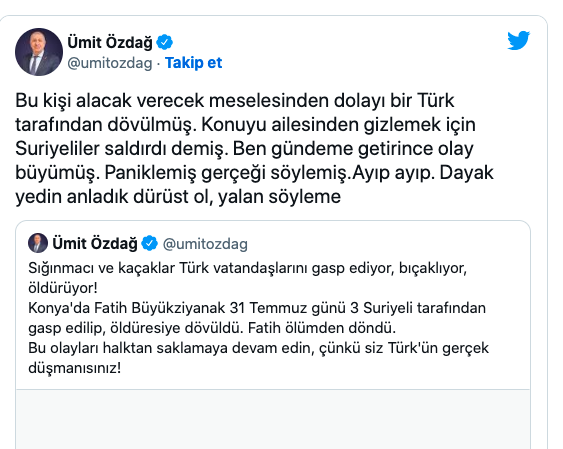Click the quoted tweet's last word "düşmanısınız!"
The image size is (563, 449).
(75, 368)
